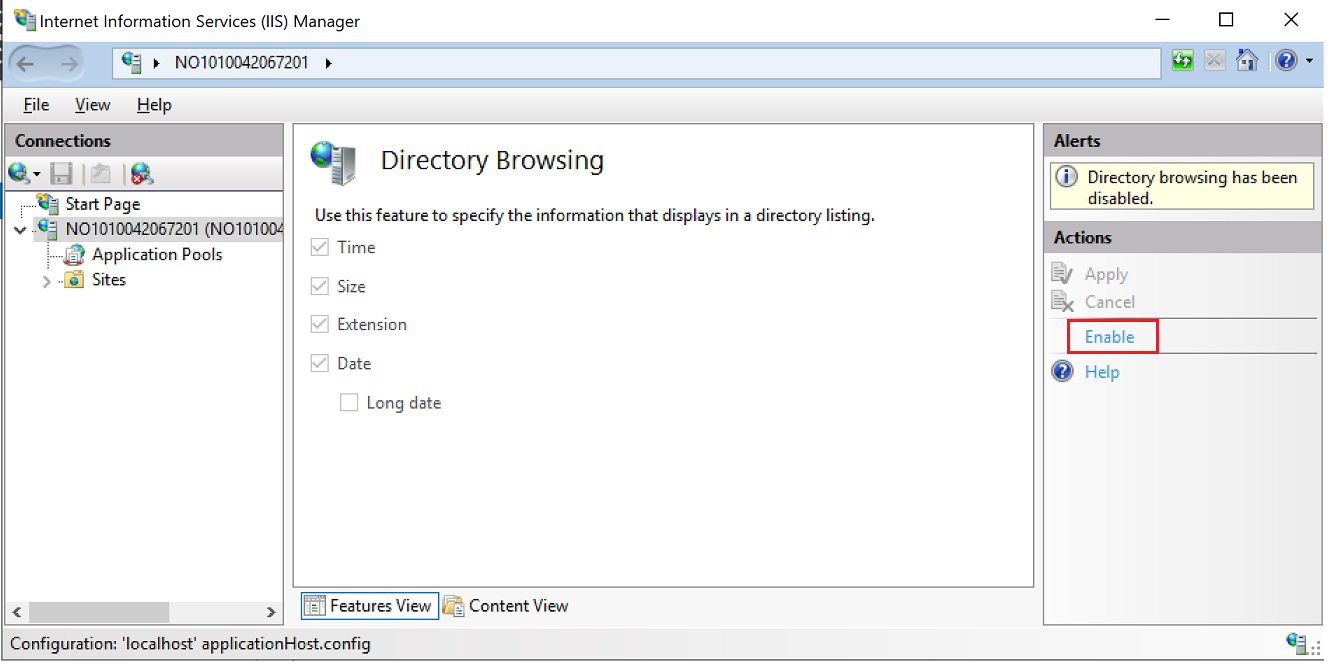Toggle the Time checkbox

(320, 248)
